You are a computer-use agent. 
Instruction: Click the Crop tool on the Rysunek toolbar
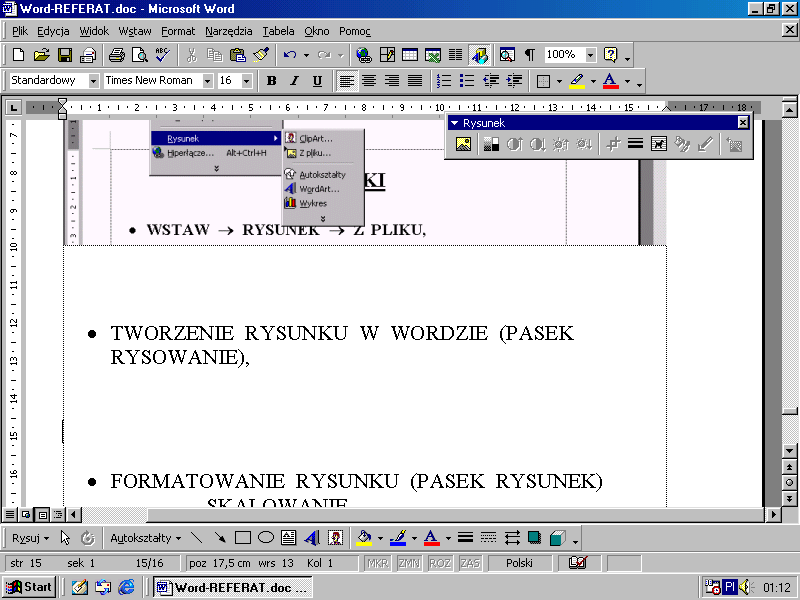click(614, 144)
